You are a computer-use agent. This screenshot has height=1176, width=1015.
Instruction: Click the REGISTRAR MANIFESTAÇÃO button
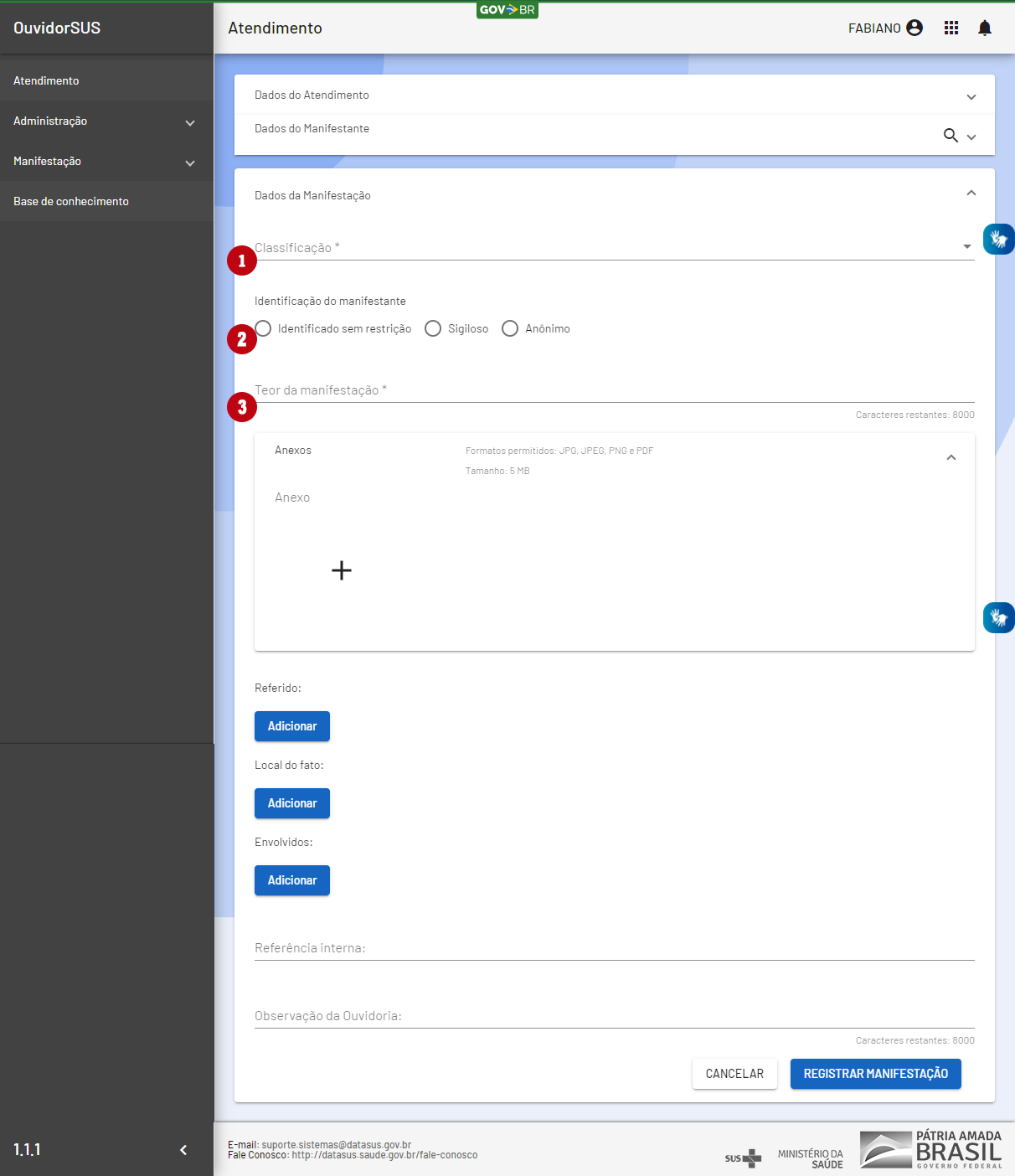click(875, 1074)
